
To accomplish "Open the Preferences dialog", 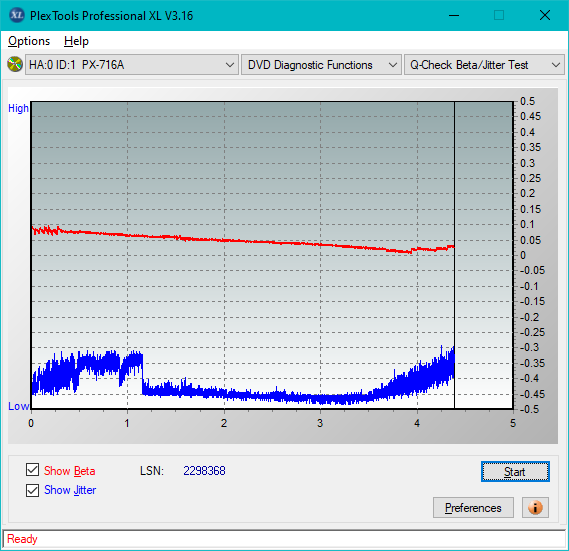I will pyautogui.click(x=473, y=507).
